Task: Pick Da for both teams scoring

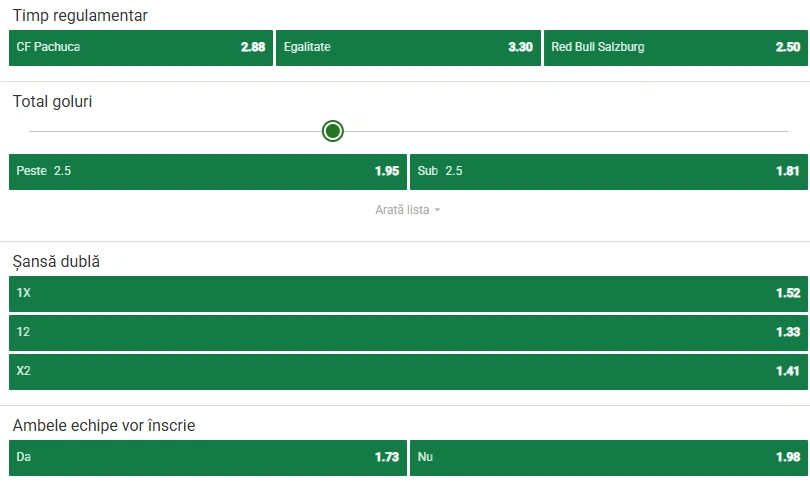Action: 208,458
